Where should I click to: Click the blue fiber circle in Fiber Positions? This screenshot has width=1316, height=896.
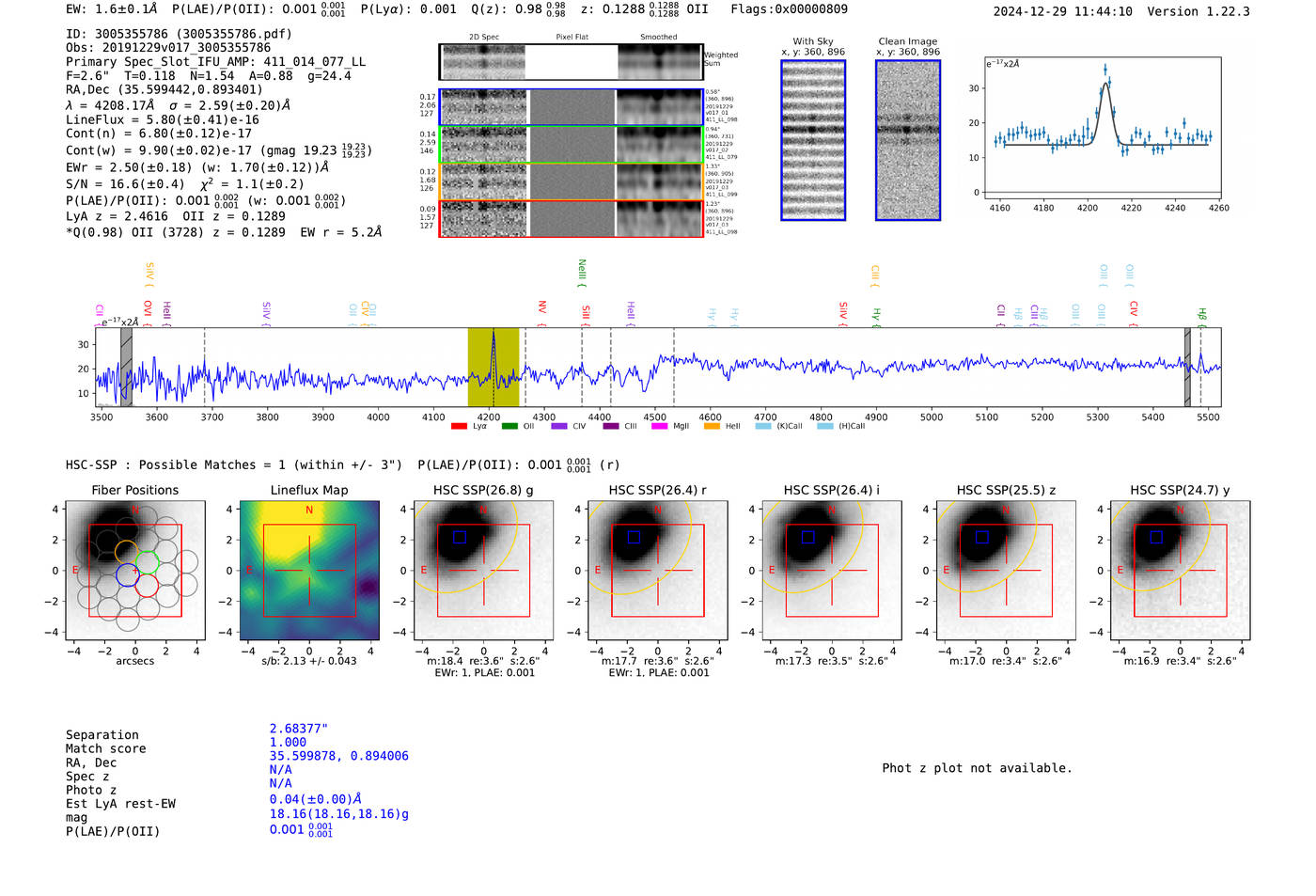[x=126, y=574]
